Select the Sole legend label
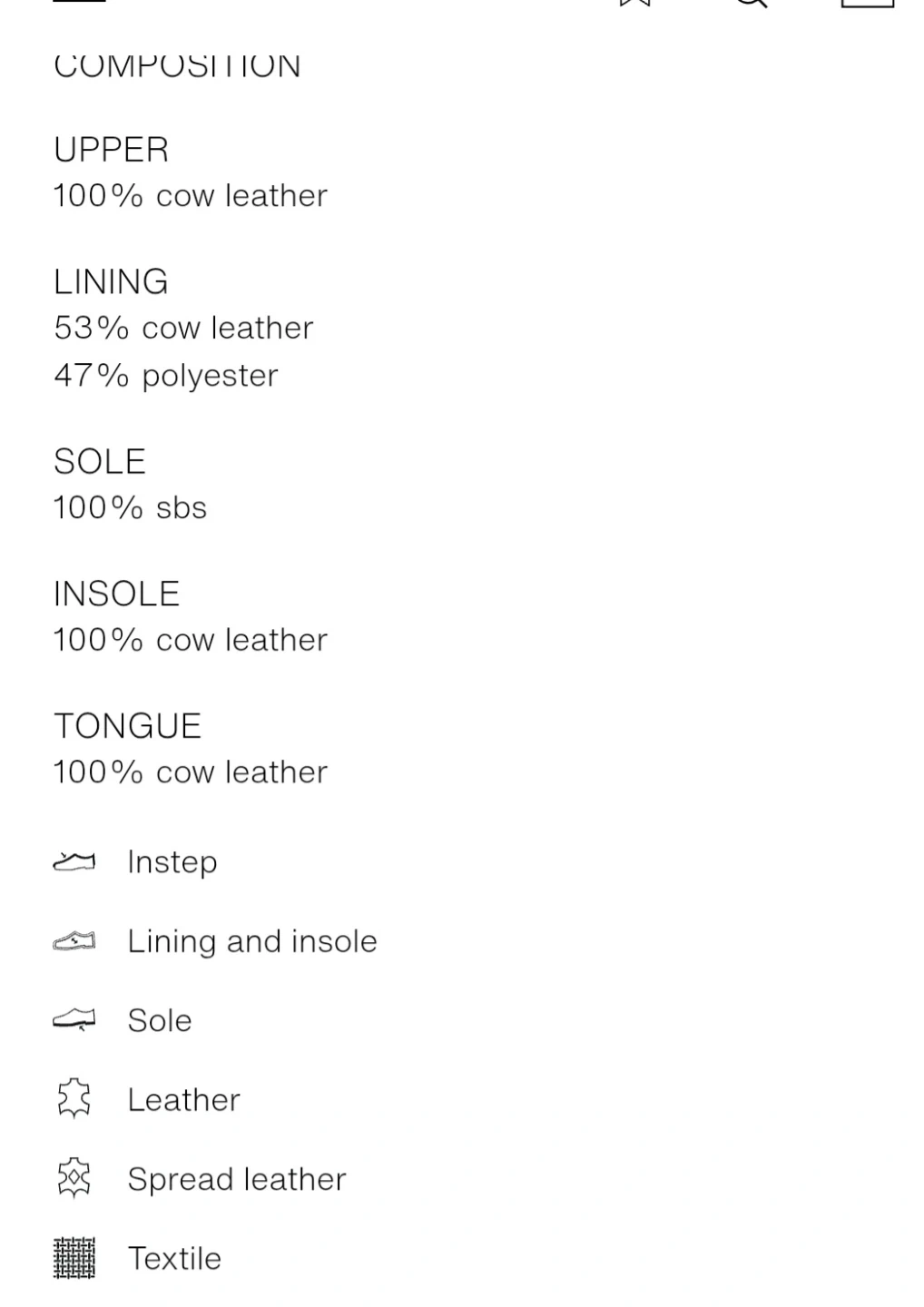 (x=160, y=1021)
